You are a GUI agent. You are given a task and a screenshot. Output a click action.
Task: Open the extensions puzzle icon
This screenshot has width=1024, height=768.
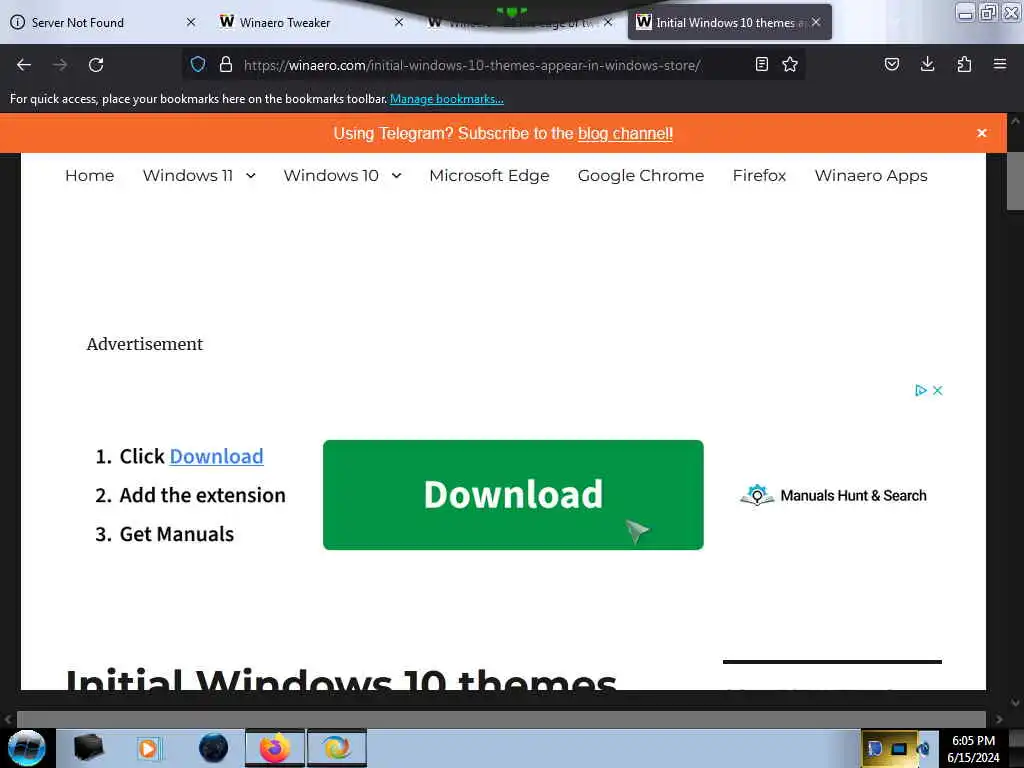[964, 64]
